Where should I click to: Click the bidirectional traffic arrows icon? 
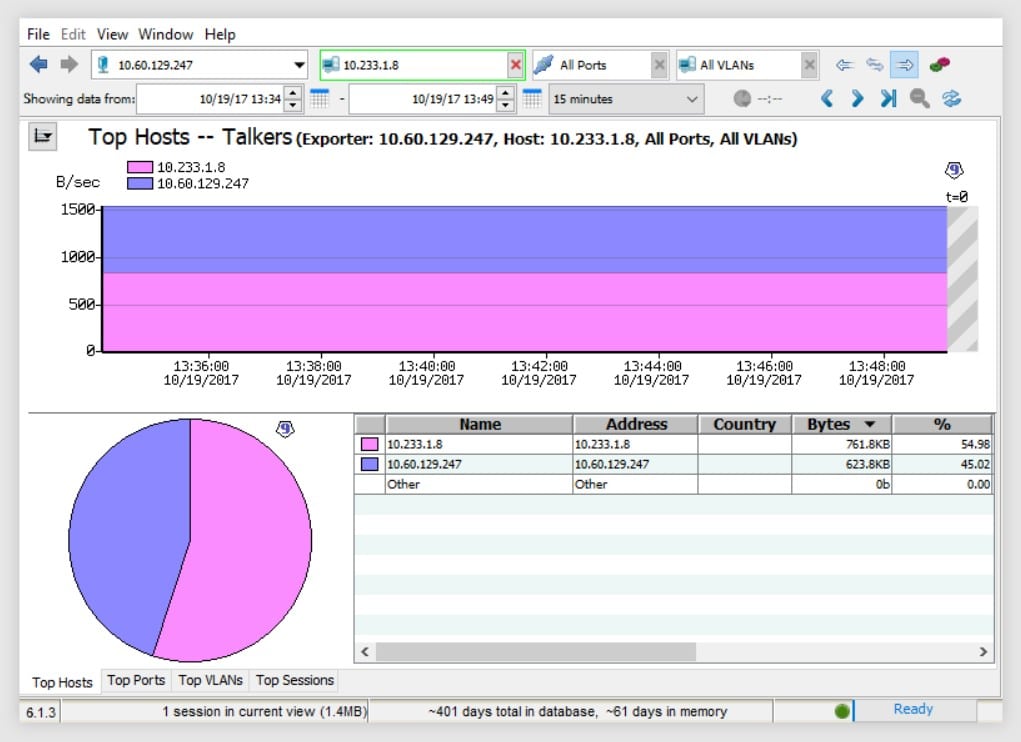click(x=873, y=63)
